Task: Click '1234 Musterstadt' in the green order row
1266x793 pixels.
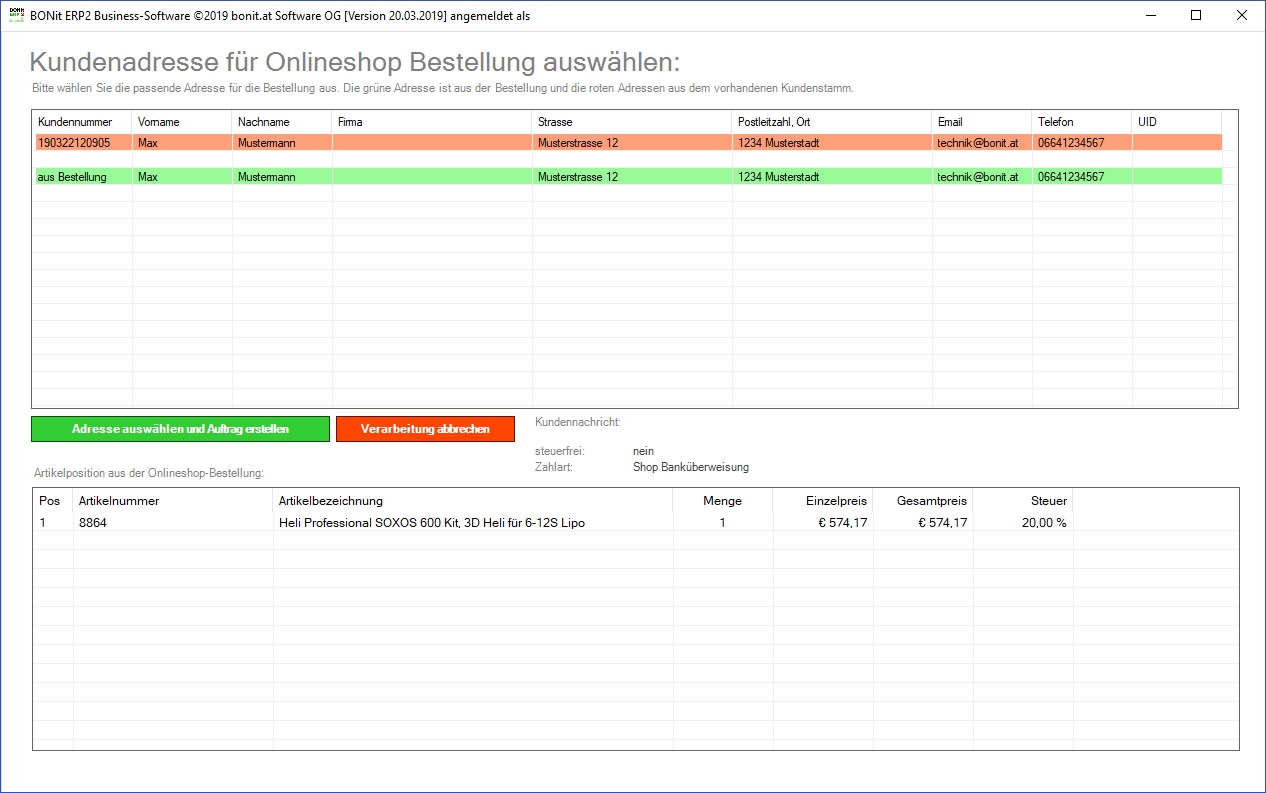Action: coord(779,177)
